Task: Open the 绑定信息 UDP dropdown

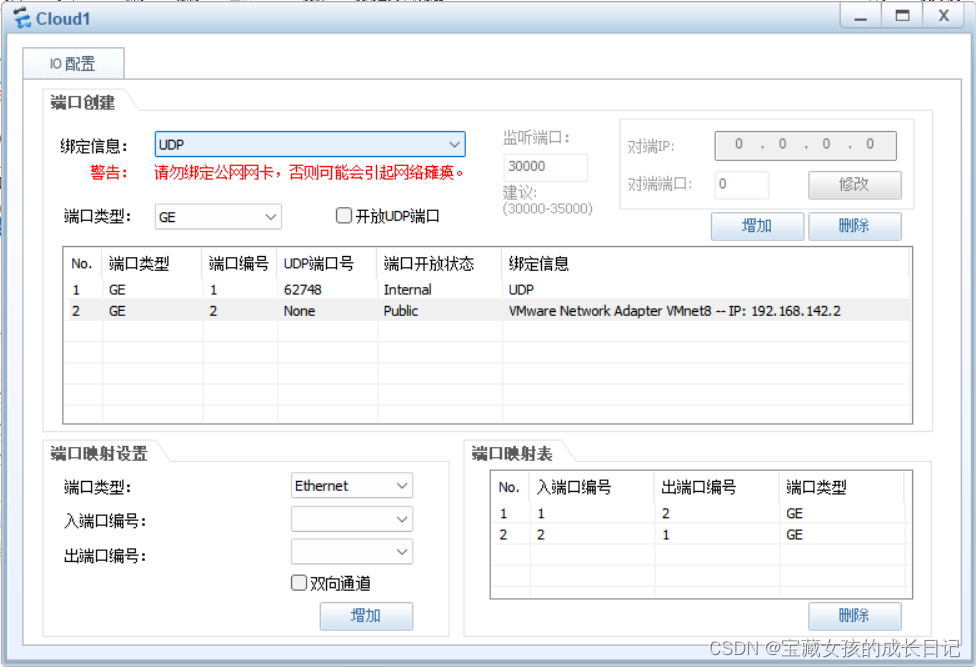Action: [x=309, y=144]
